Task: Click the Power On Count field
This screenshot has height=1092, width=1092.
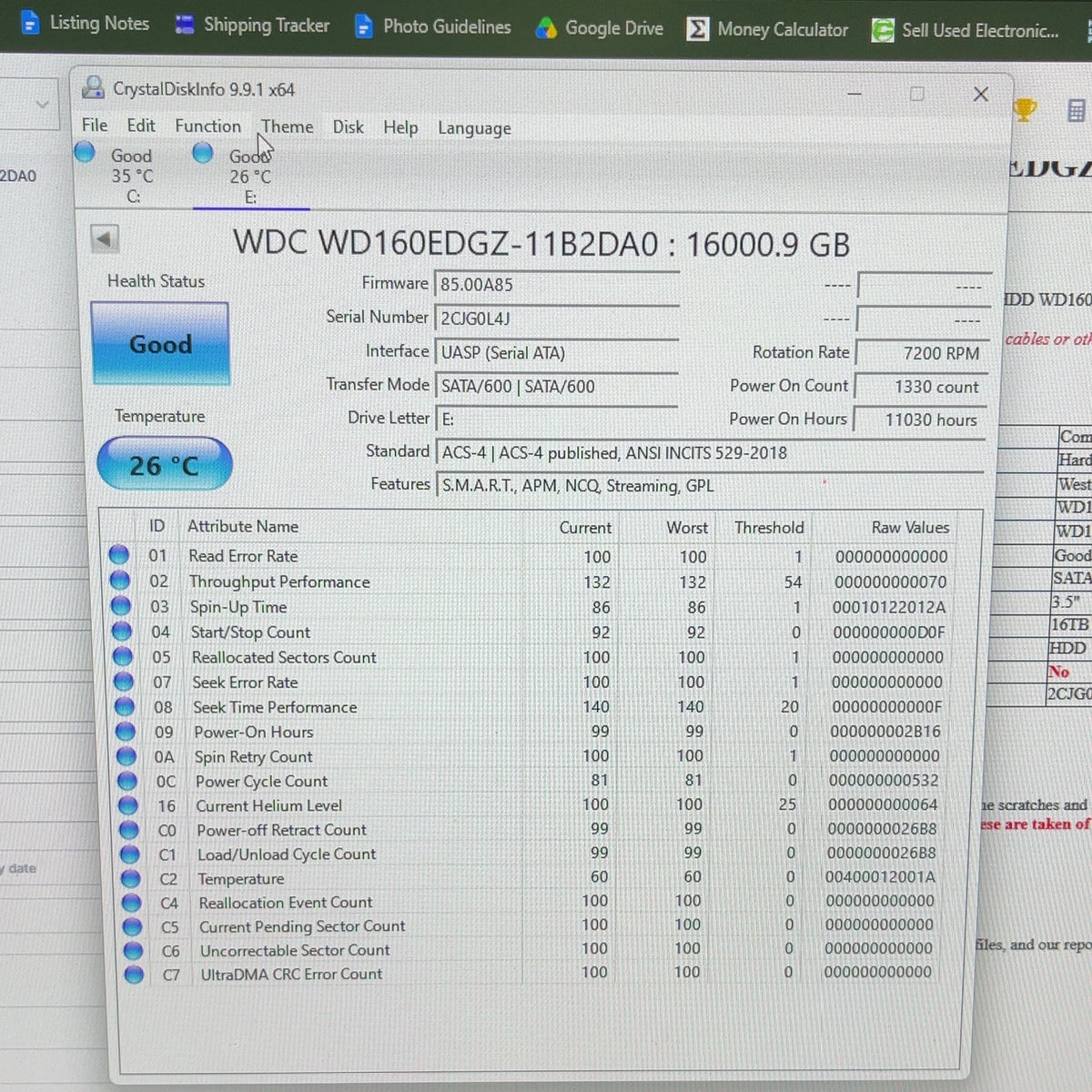Action: (921, 387)
